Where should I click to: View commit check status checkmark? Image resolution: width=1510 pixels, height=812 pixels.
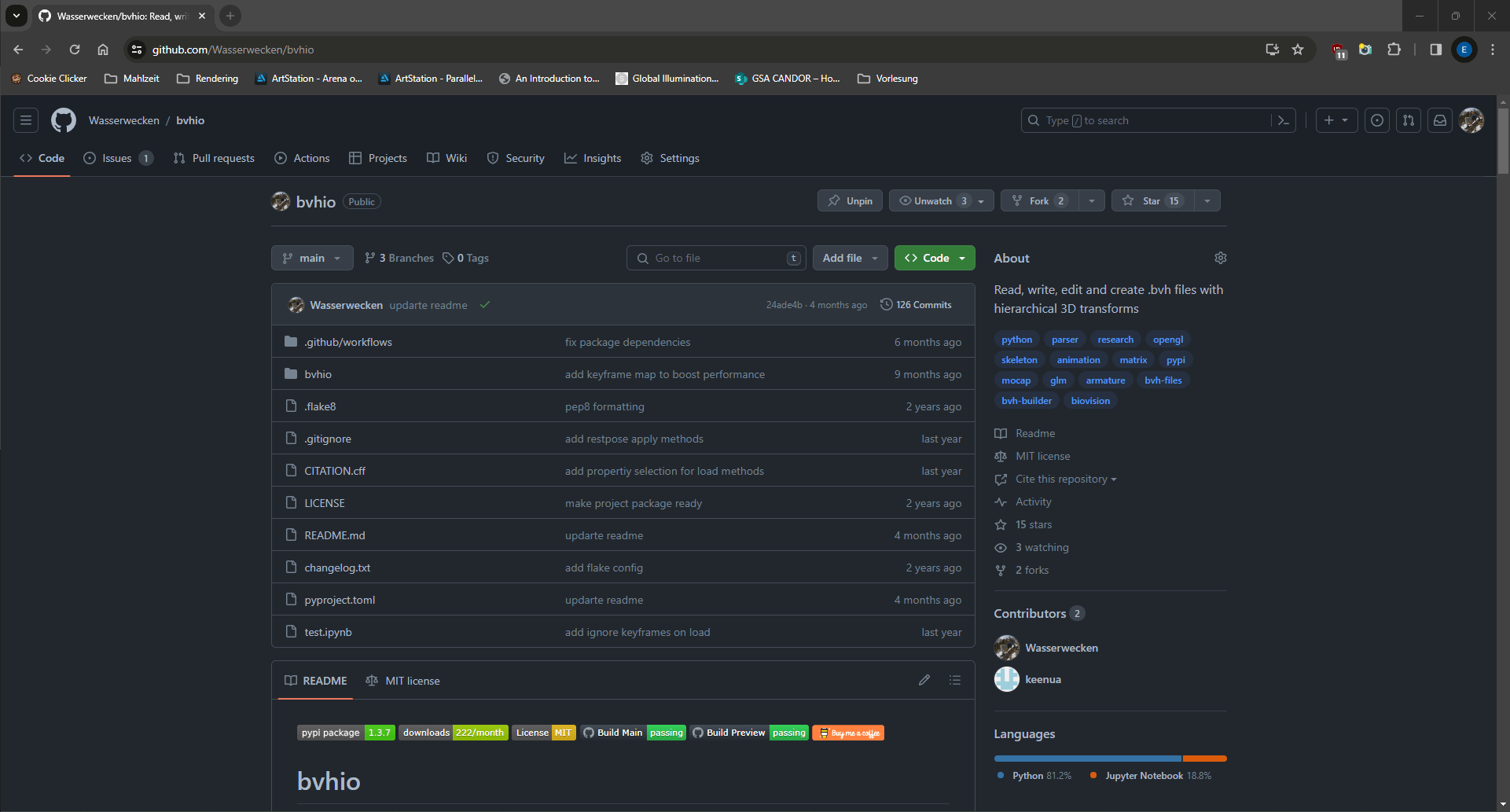click(485, 305)
